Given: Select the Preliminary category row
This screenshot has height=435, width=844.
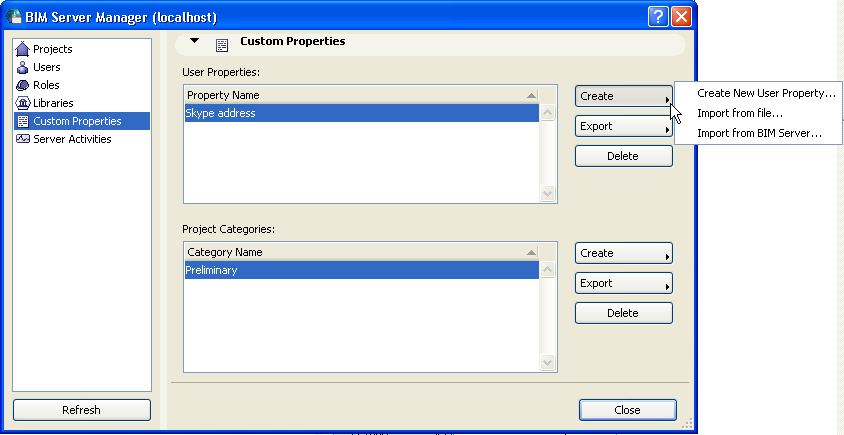Looking at the screenshot, I should coord(360,270).
